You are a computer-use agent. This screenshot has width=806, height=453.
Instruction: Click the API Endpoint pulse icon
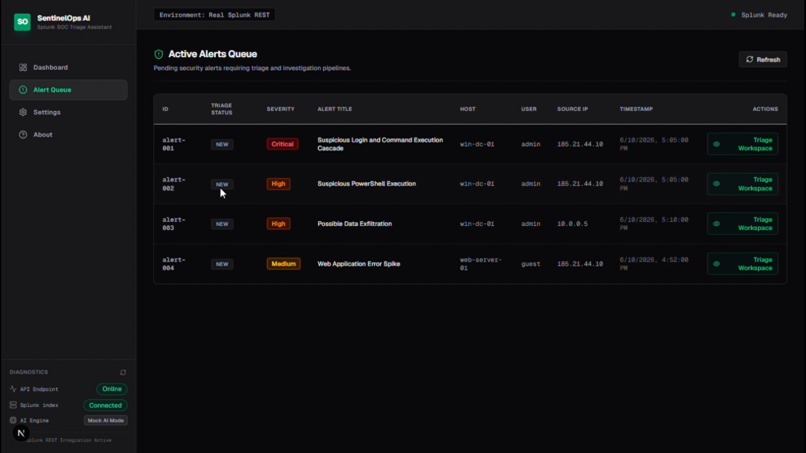coord(13,389)
